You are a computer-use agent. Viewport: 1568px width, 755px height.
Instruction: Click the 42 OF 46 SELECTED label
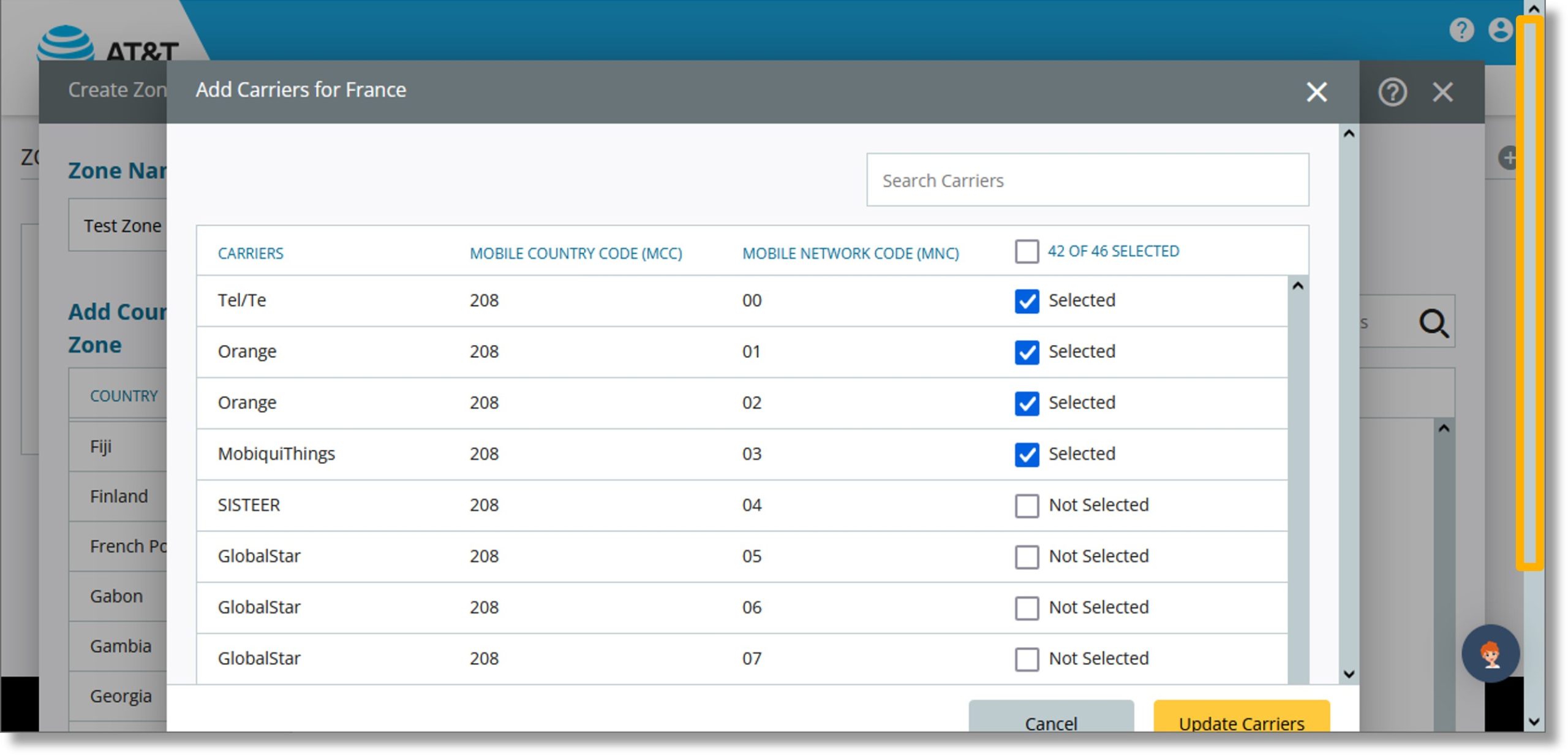(1113, 251)
